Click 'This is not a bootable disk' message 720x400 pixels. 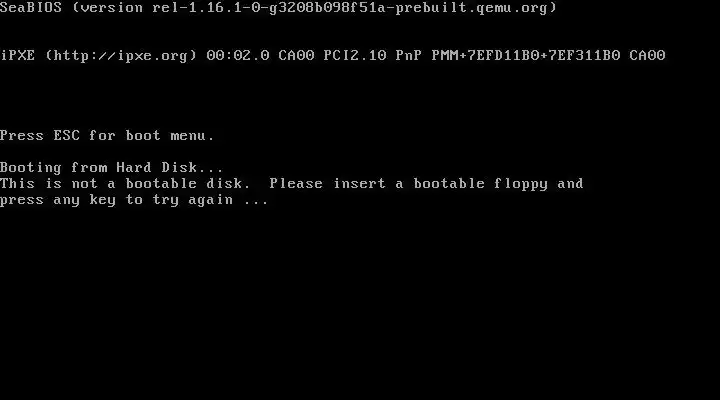click(125, 184)
